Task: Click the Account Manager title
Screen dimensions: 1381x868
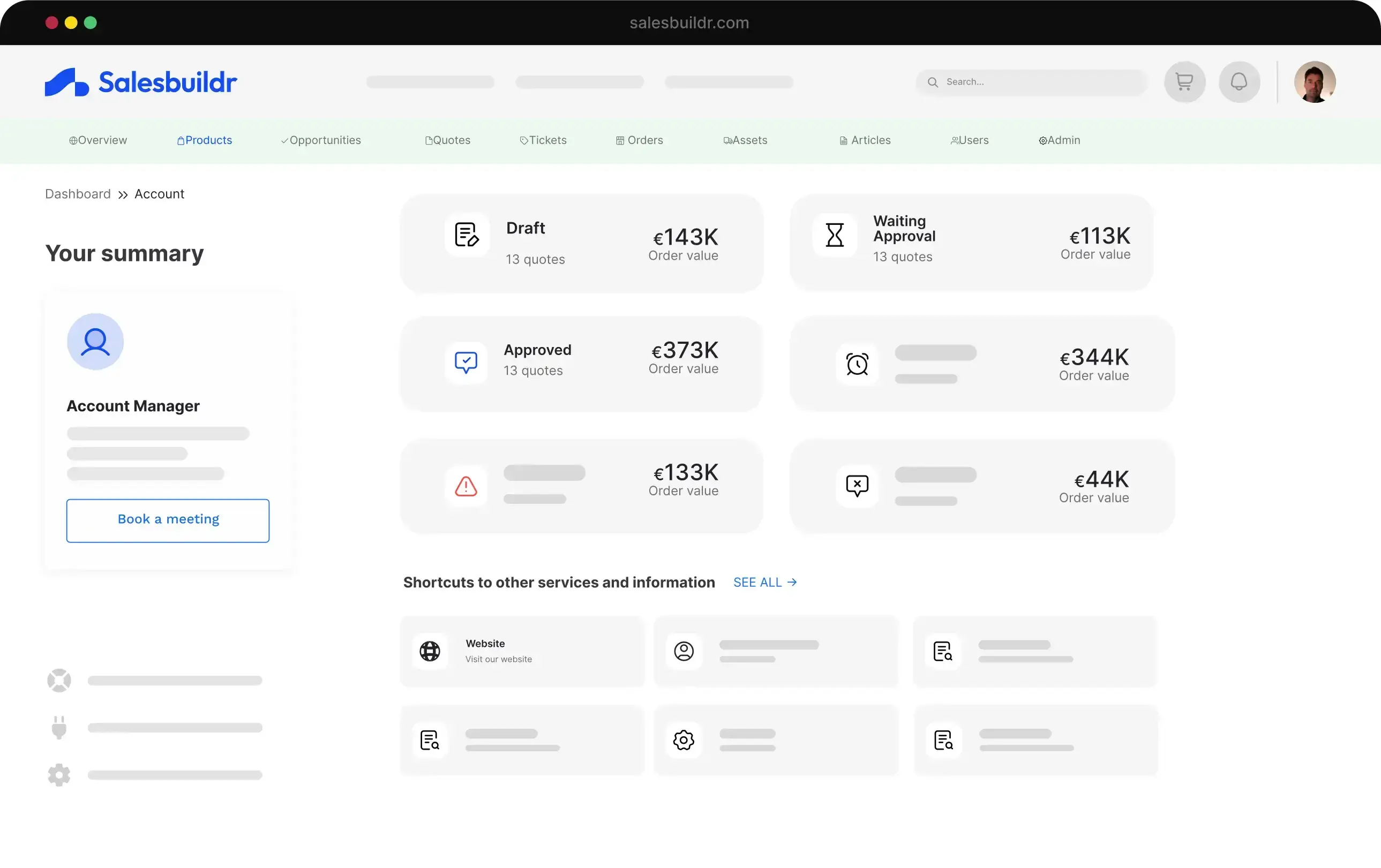Action: (133, 406)
